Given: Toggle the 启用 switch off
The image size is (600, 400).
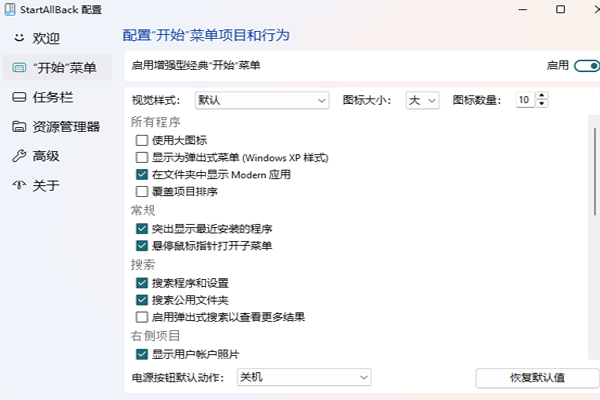Looking at the screenshot, I should click(x=587, y=65).
